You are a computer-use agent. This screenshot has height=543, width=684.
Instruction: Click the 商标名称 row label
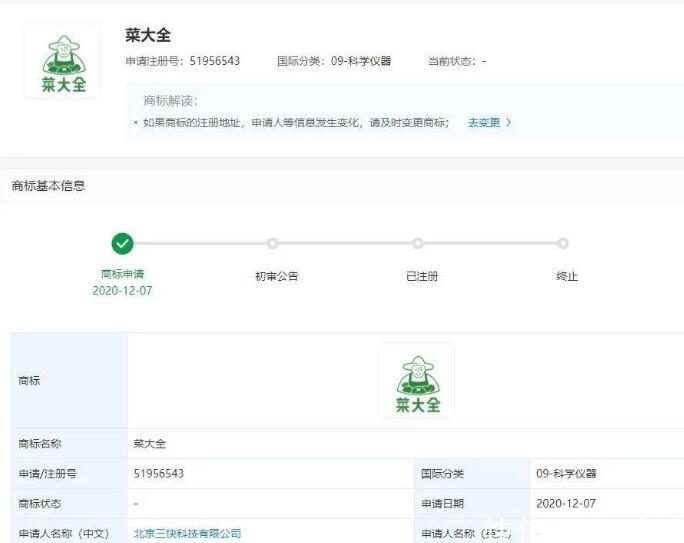tap(40, 444)
